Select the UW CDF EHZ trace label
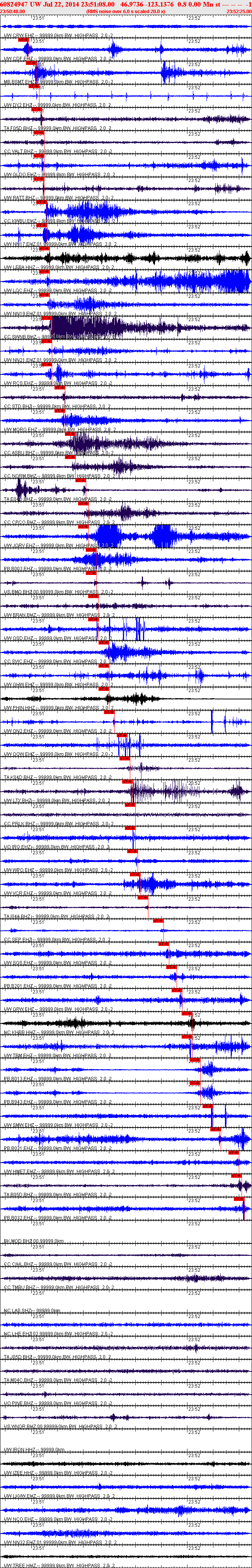 point(58,59)
